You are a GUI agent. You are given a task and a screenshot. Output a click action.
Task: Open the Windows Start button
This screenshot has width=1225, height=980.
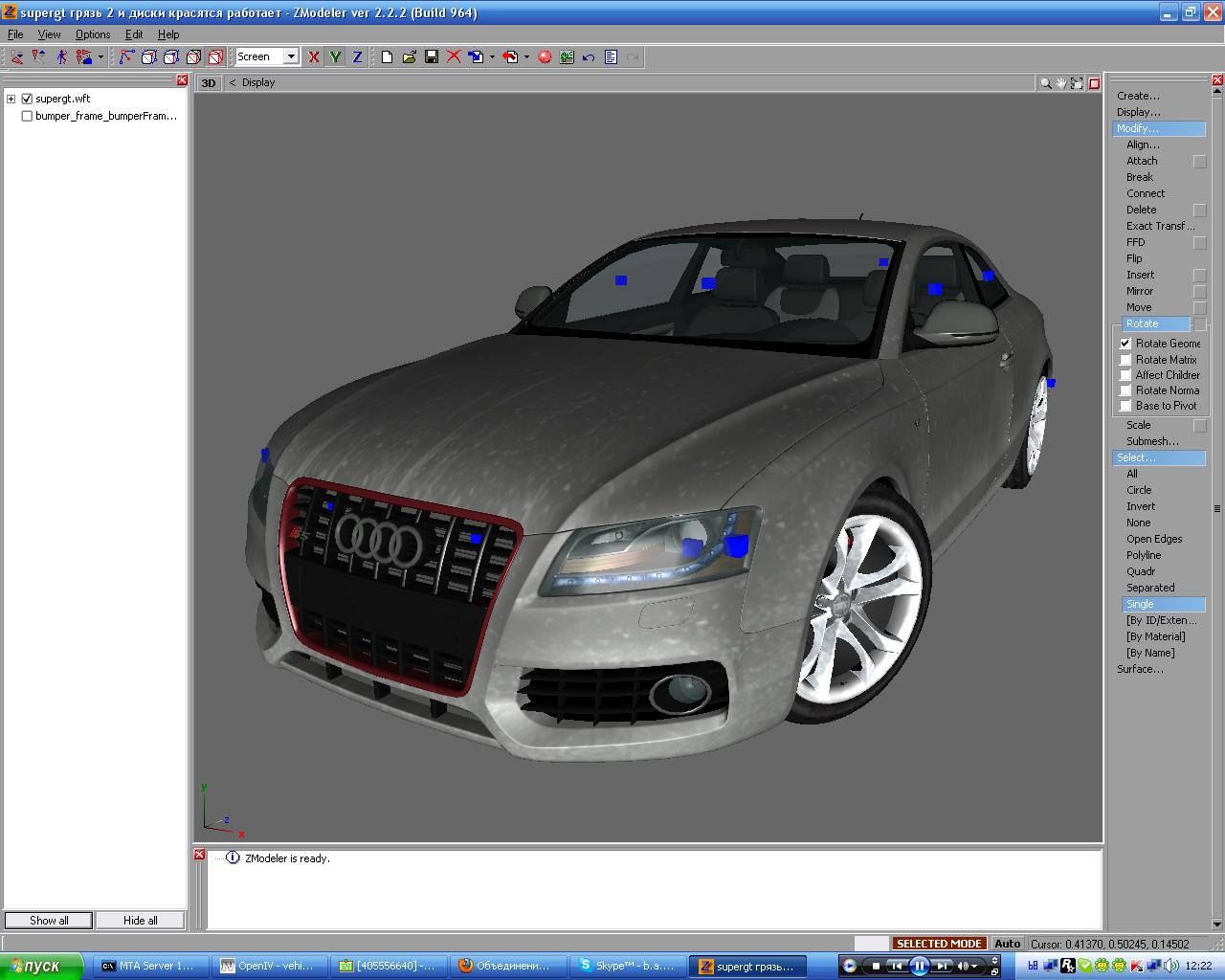tap(41, 966)
